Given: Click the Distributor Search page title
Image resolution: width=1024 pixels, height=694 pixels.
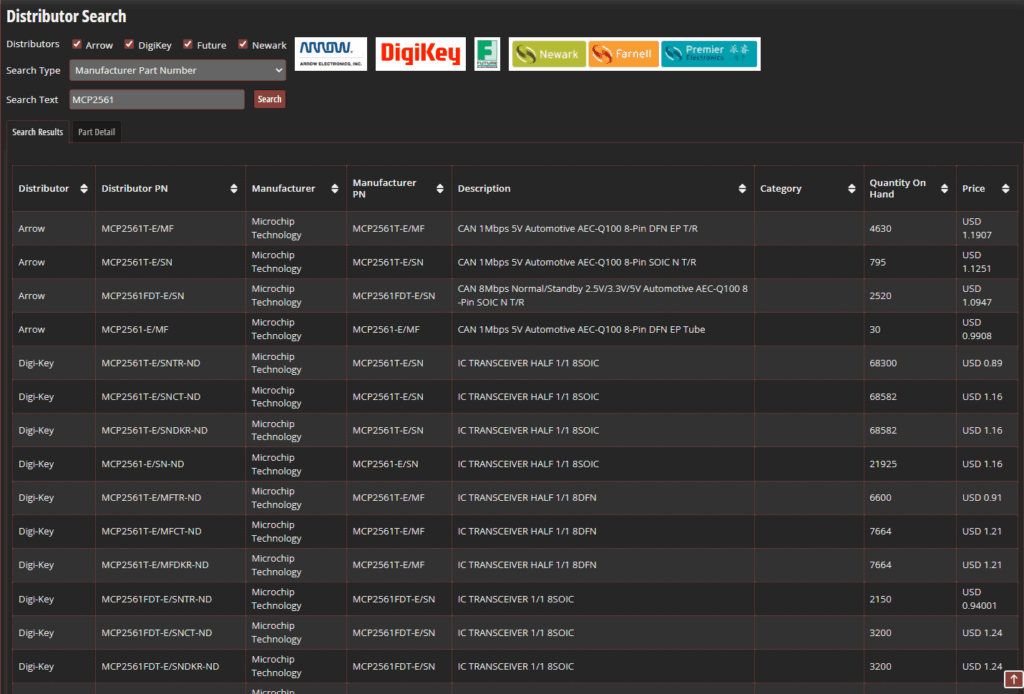Looking at the screenshot, I should [67, 16].
